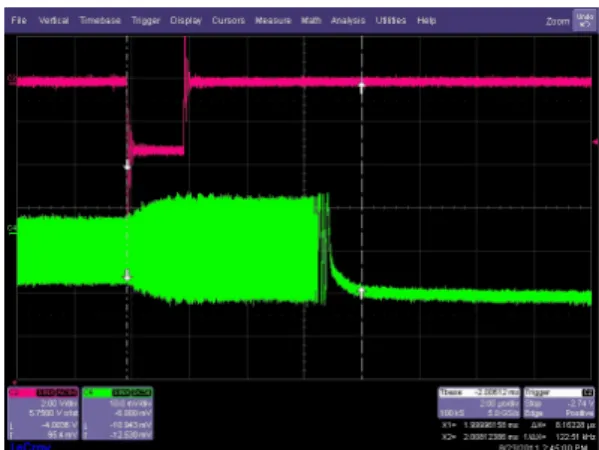The width and height of the screenshot is (599, 450).
Task: Click the Undo button
Action: pos(584,20)
